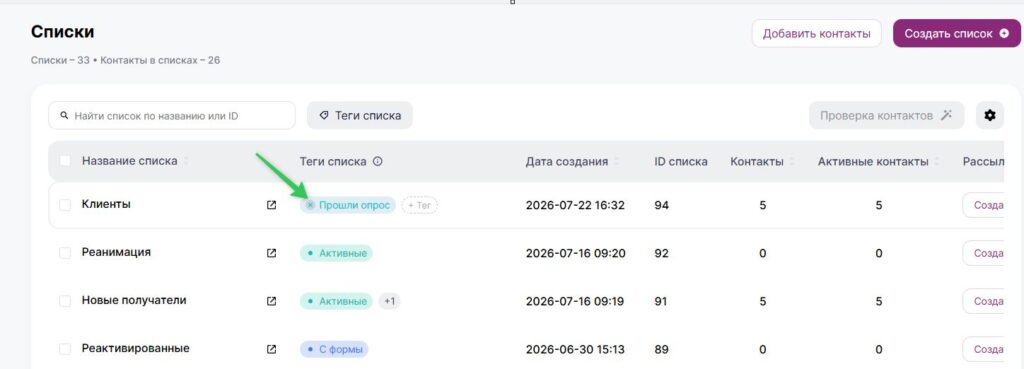Screen dimensions: 1024x369
Task: Click Добавить контакты button
Action: click(x=816, y=33)
